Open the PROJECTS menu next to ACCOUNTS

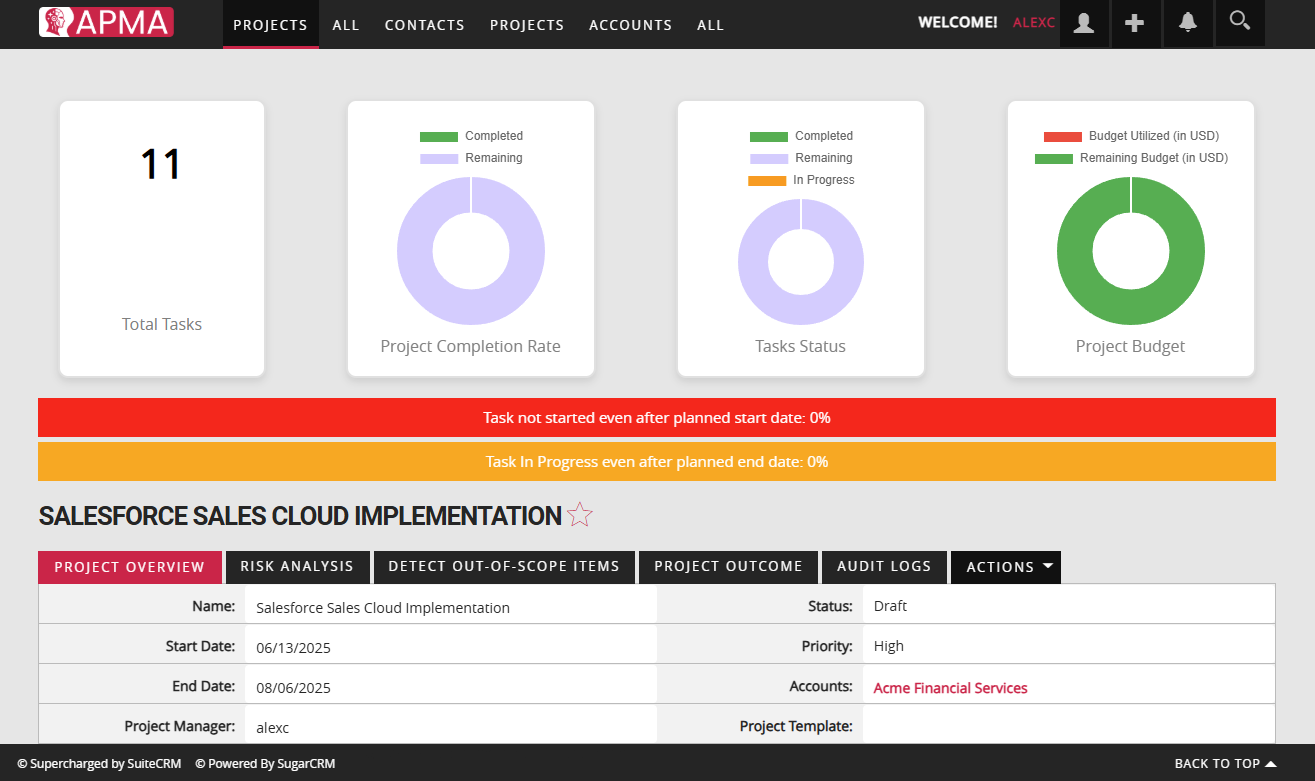pyautogui.click(x=527, y=25)
